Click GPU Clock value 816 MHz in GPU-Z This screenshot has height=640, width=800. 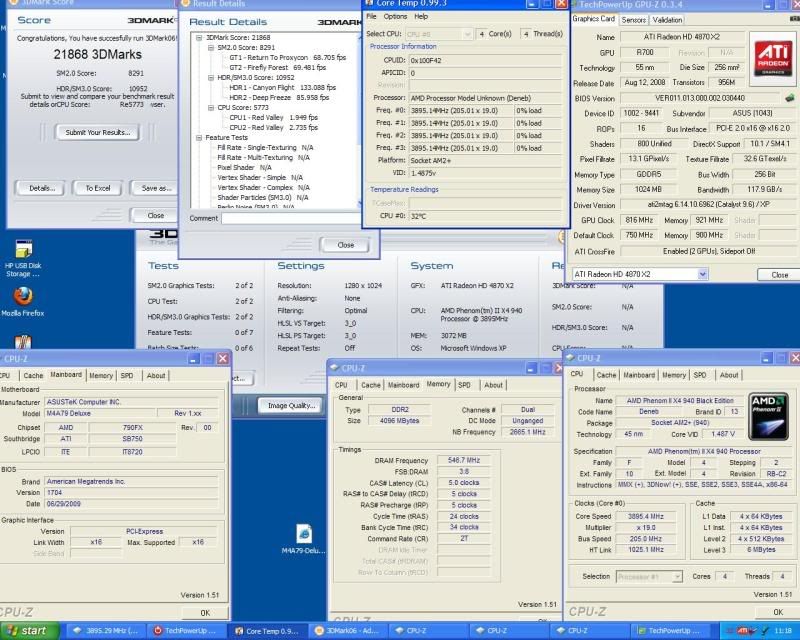click(x=639, y=220)
